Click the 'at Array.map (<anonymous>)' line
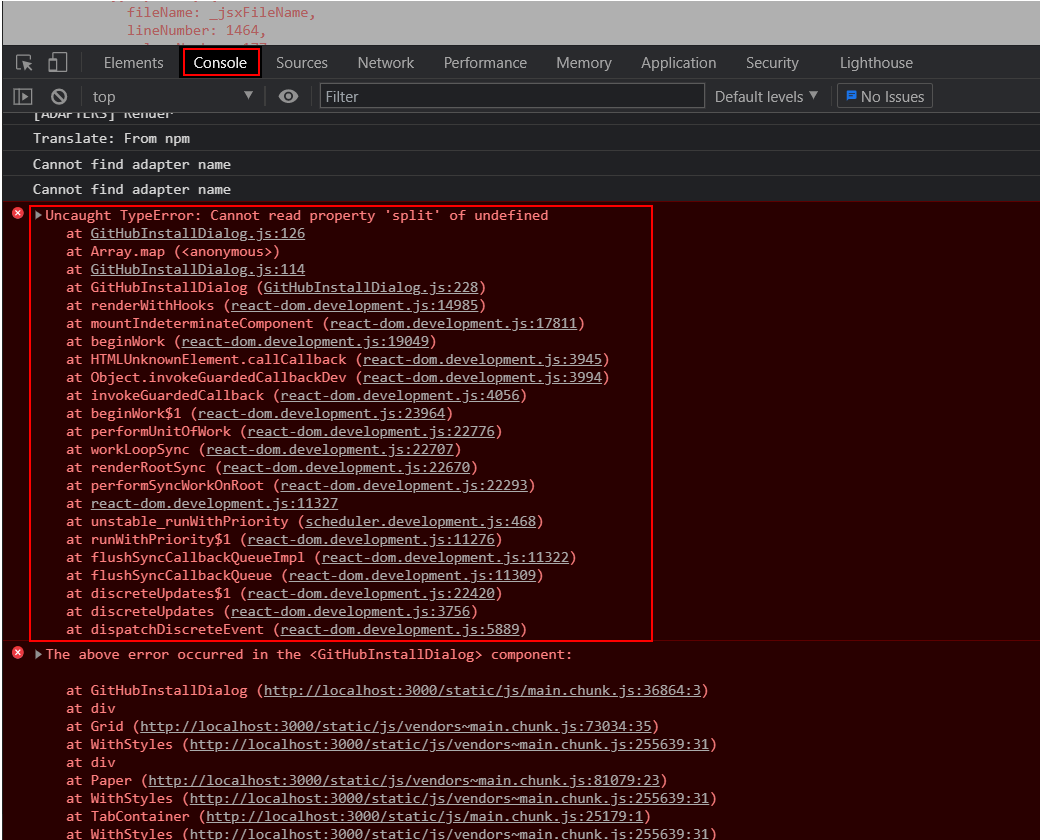Screen dimensions: 1040x840 172,251
